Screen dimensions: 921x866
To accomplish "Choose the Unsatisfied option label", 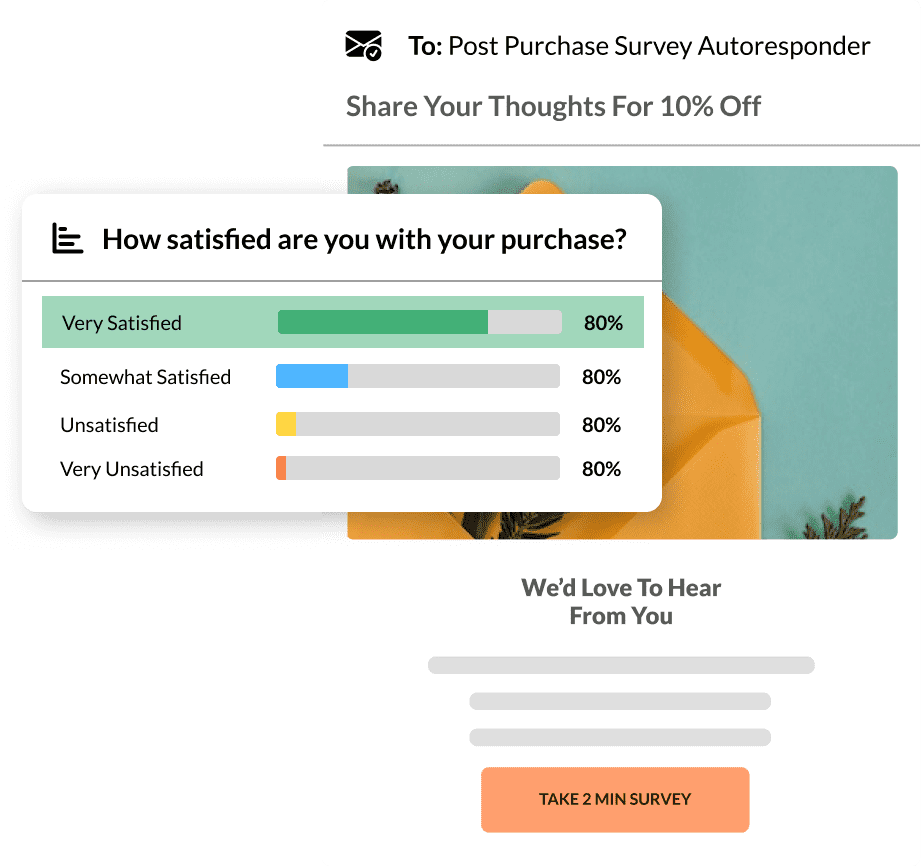I will click(109, 425).
